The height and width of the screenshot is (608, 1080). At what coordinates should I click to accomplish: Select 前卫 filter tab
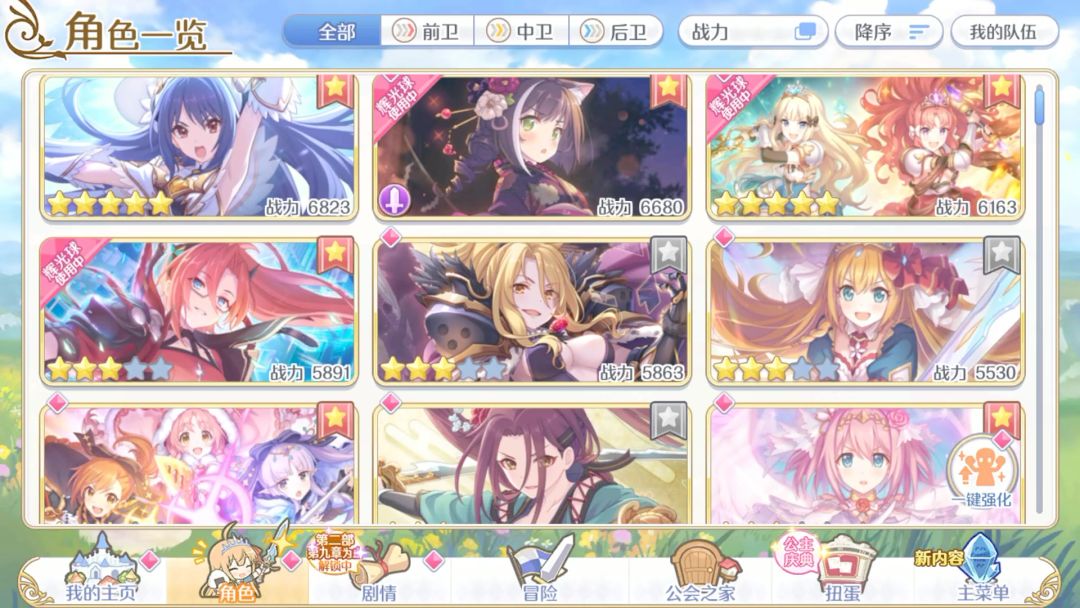[x=427, y=32]
